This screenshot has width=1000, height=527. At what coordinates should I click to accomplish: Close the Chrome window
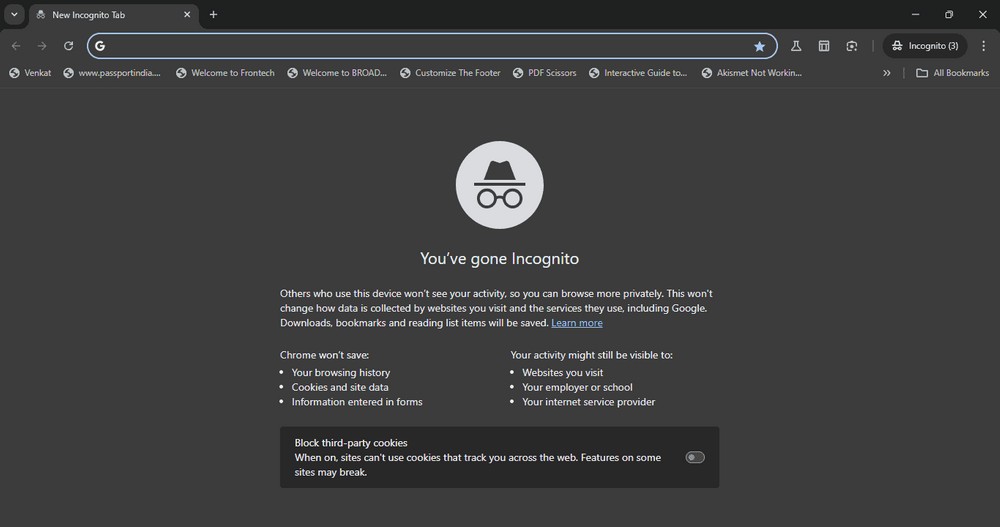(x=983, y=14)
